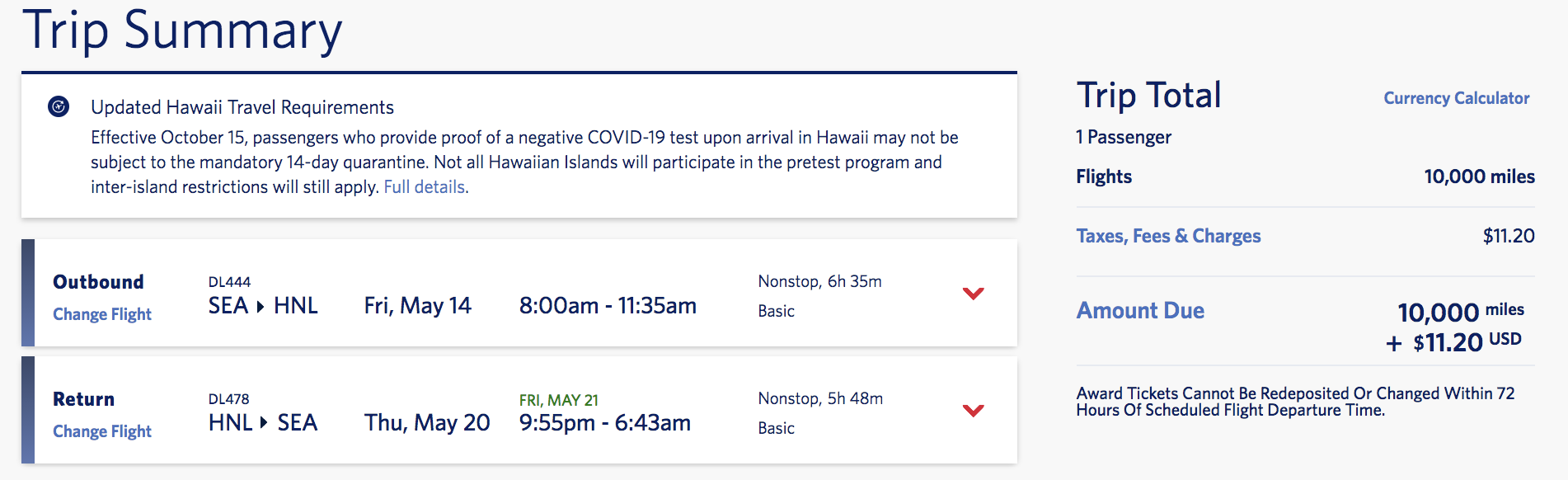Click Change Flight for the Return trip
1568x480 pixels.
point(101,431)
